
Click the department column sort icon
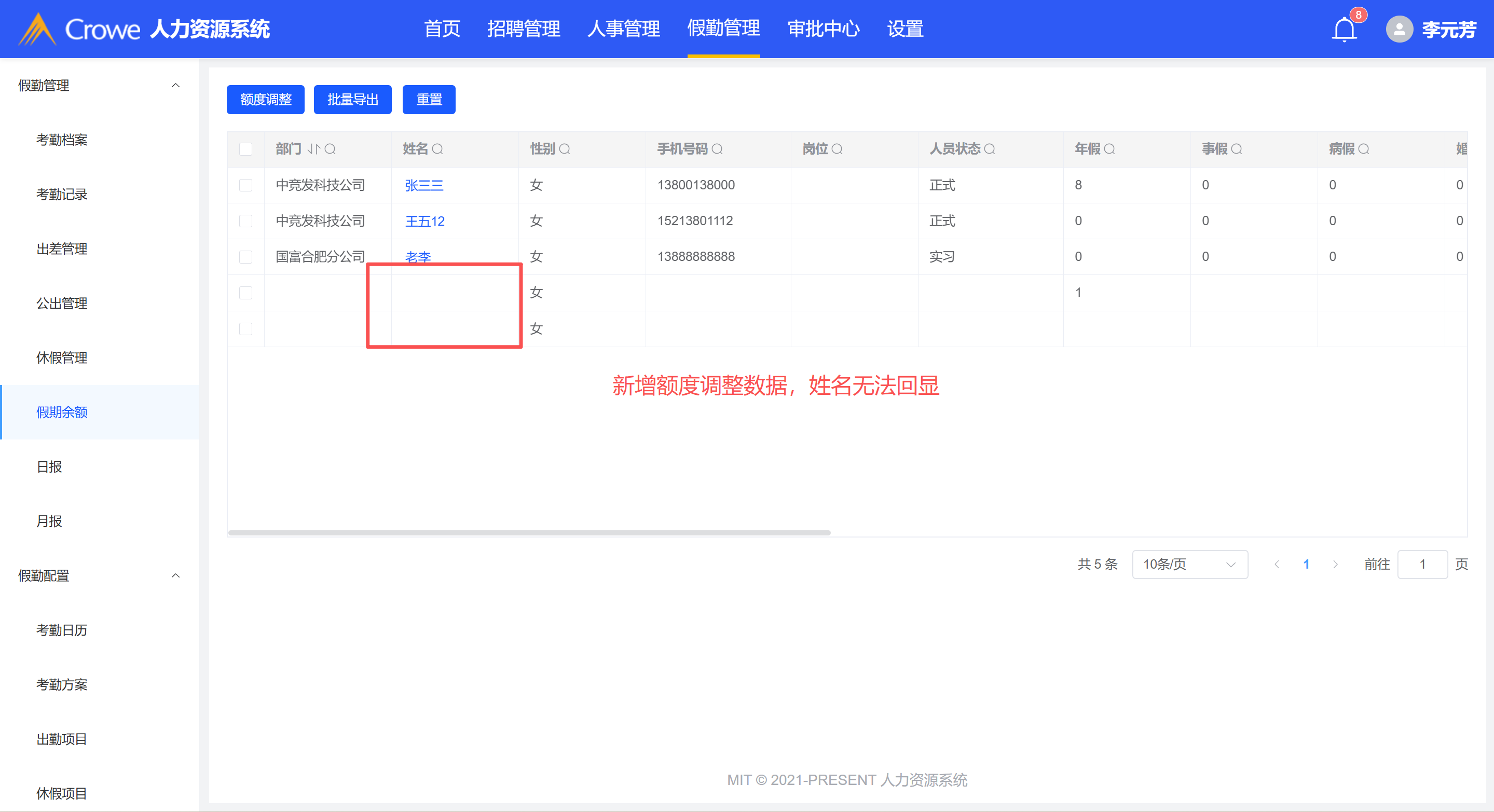[314, 149]
